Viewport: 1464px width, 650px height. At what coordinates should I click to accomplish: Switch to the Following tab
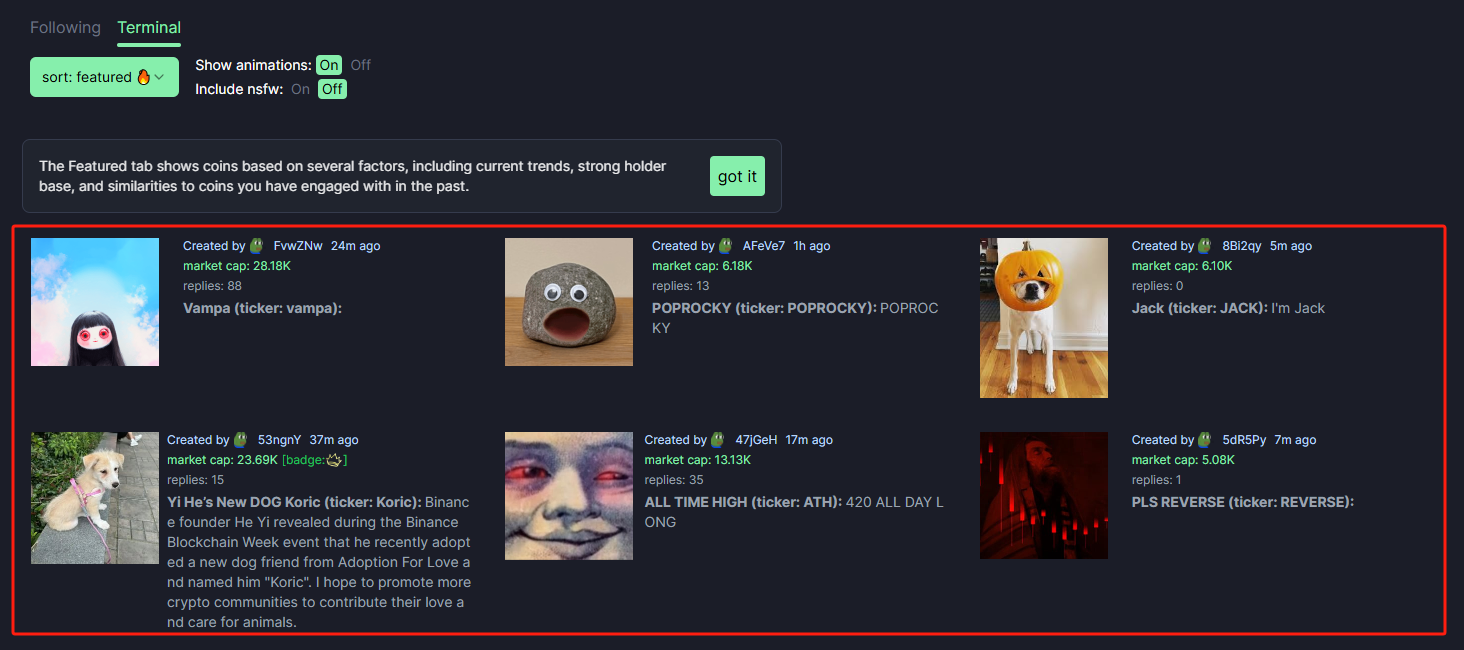[x=65, y=27]
